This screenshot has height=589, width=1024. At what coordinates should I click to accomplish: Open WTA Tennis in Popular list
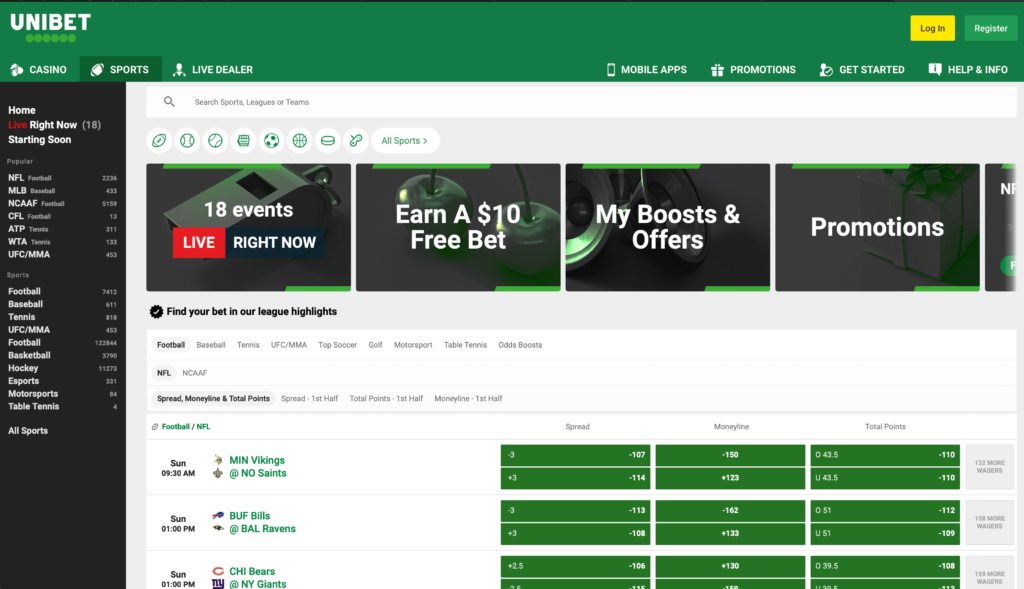point(62,242)
